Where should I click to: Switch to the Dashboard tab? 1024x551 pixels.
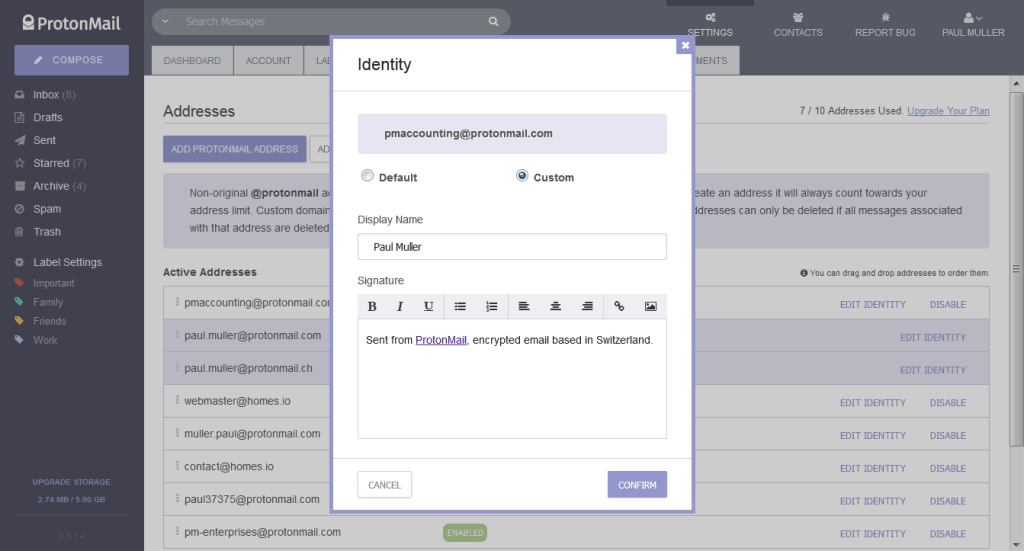(192, 61)
